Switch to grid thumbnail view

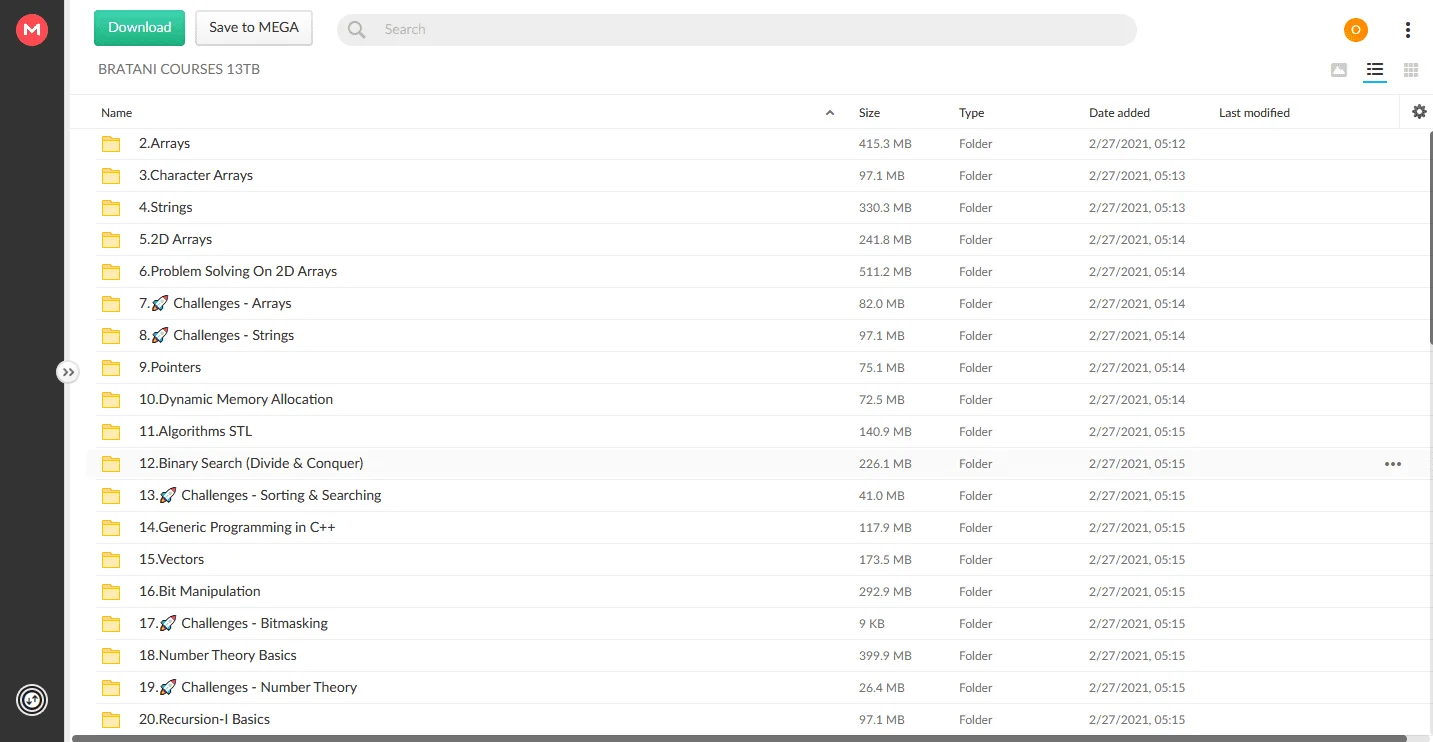[x=1411, y=70]
